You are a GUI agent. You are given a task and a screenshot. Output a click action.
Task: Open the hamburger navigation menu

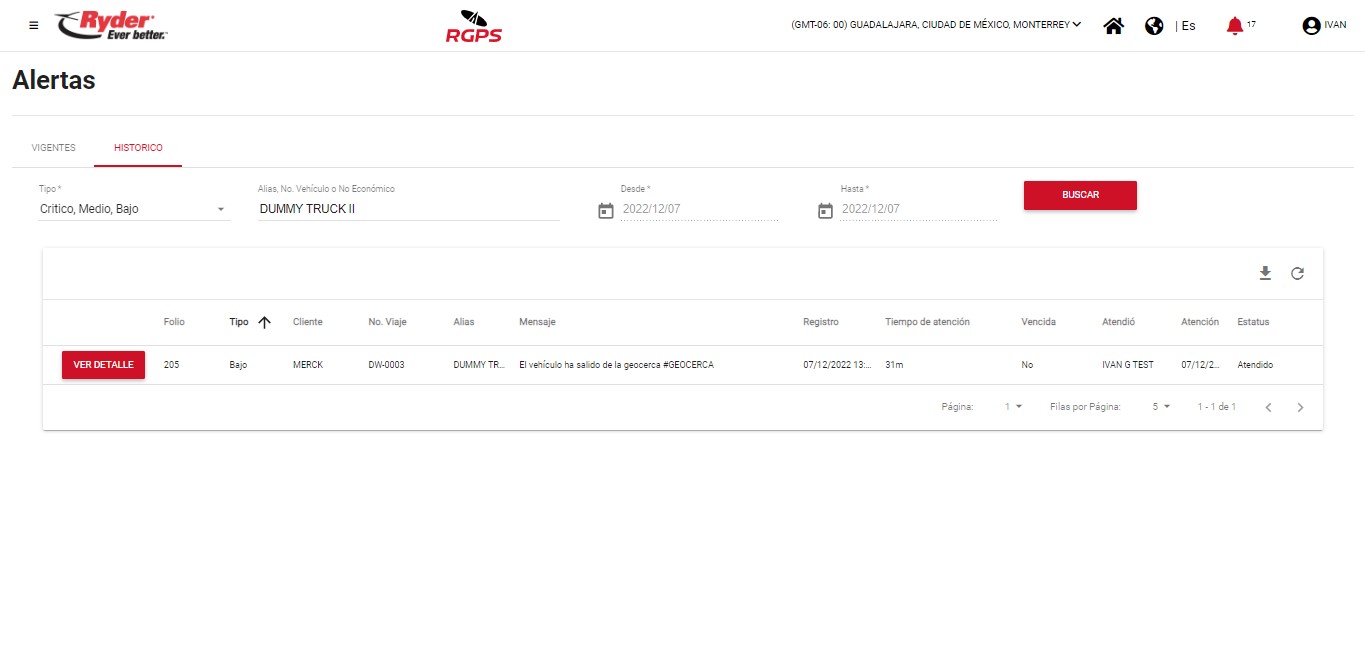pos(34,25)
